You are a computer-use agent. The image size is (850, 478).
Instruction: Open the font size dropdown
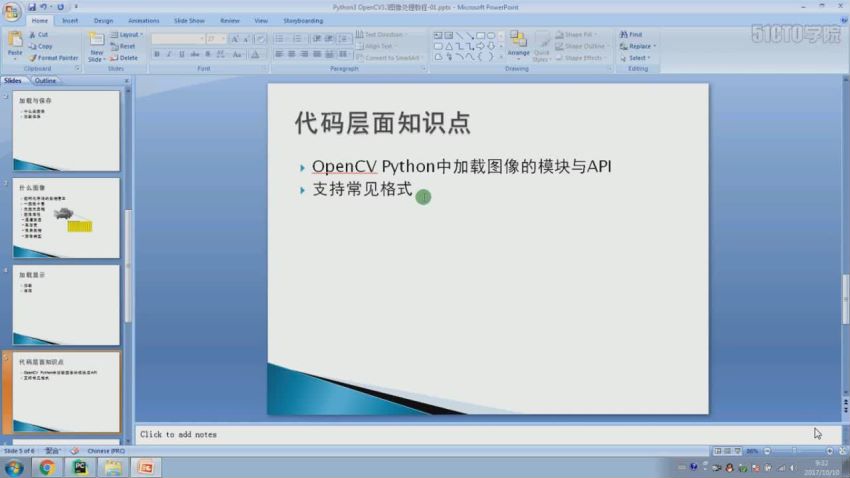[216, 39]
